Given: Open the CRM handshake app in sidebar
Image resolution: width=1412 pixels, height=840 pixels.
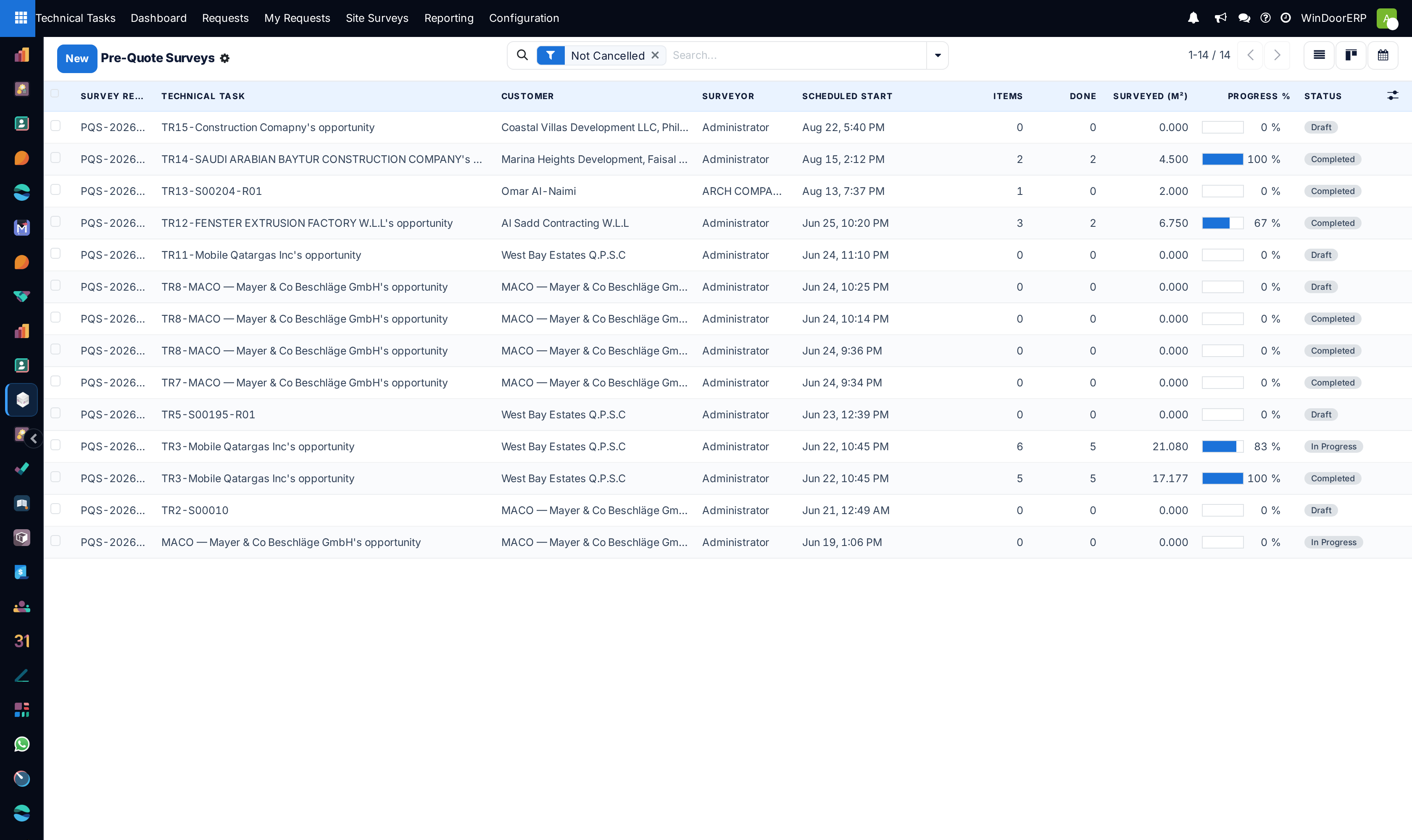Looking at the screenshot, I should [x=21, y=296].
